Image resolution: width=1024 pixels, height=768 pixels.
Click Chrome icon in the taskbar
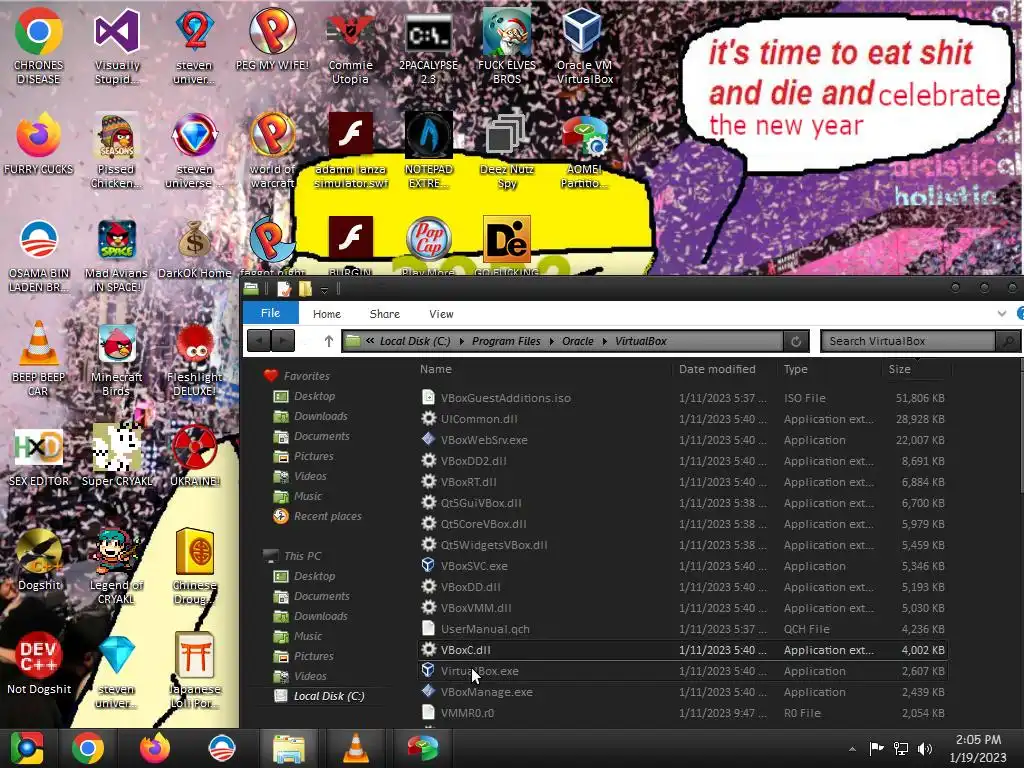click(88, 748)
